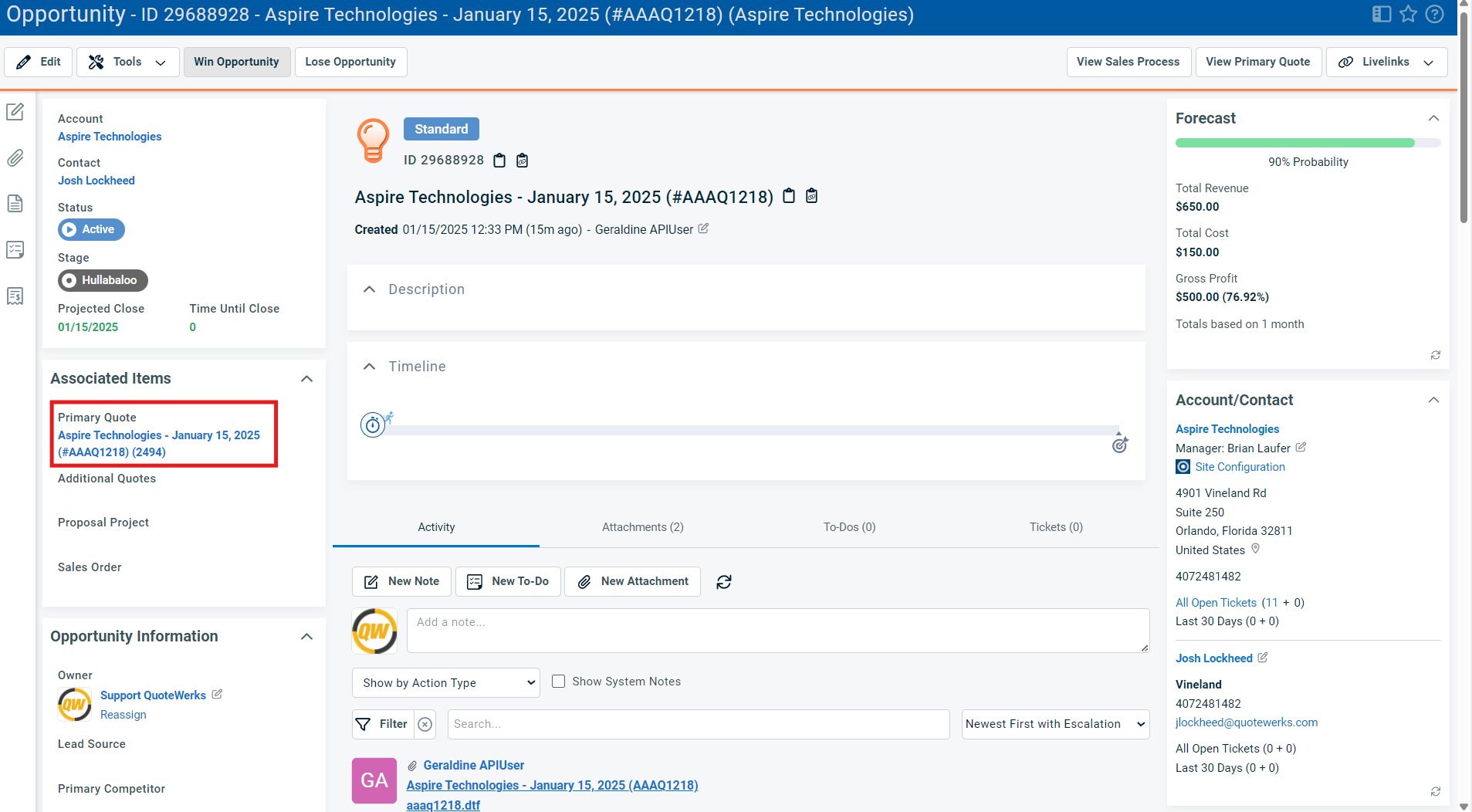Collapse the Description section
1472x812 pixels.
pyautogui.click(x=370, y=289)
